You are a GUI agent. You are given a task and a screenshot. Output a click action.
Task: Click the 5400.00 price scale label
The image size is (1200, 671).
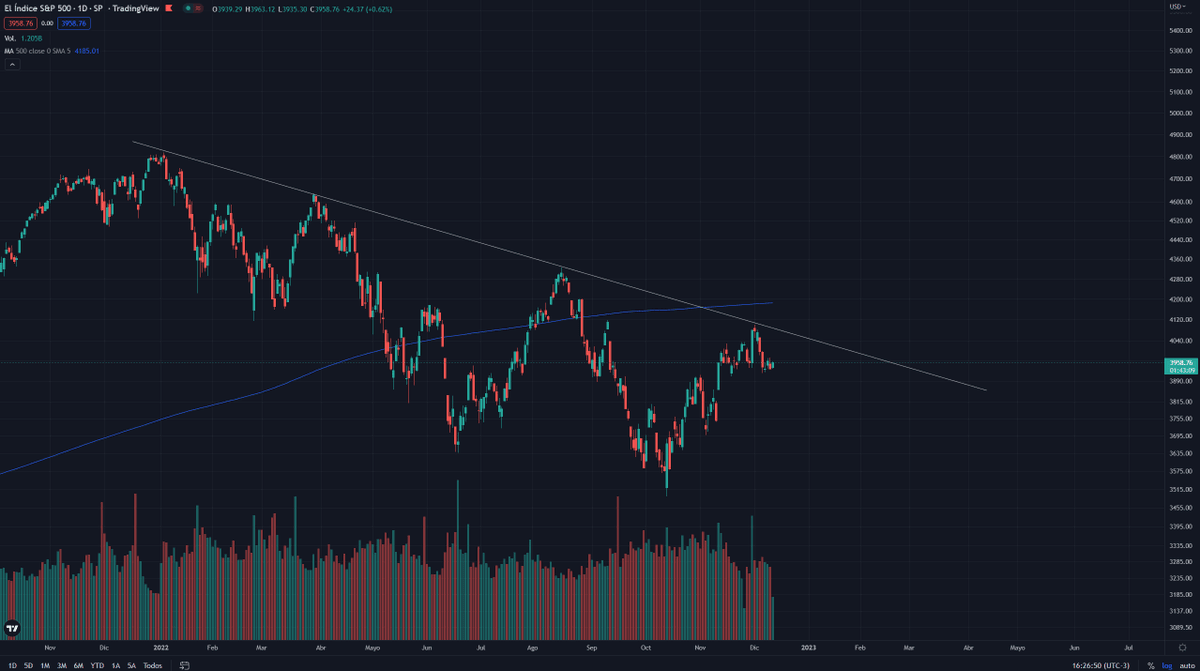tap(1181, 30)
